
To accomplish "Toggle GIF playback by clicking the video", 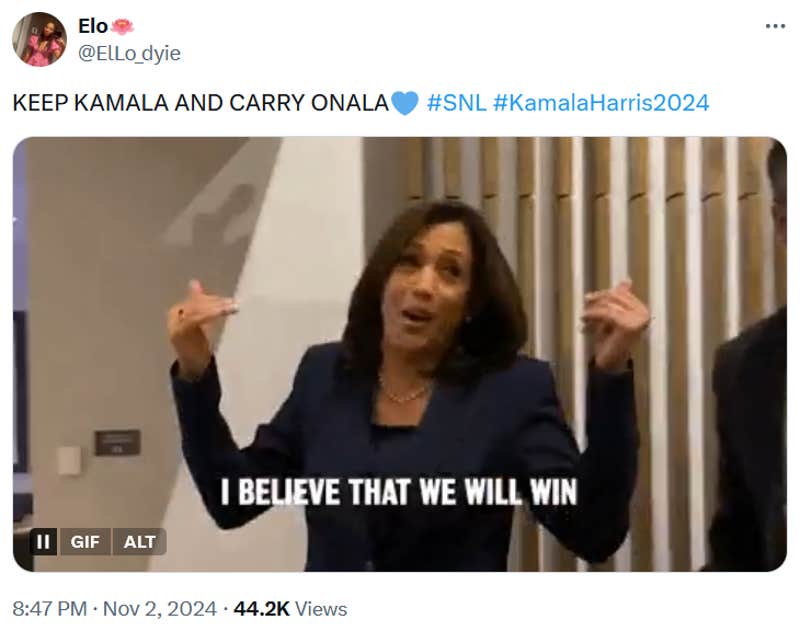I will pos(400,330).
